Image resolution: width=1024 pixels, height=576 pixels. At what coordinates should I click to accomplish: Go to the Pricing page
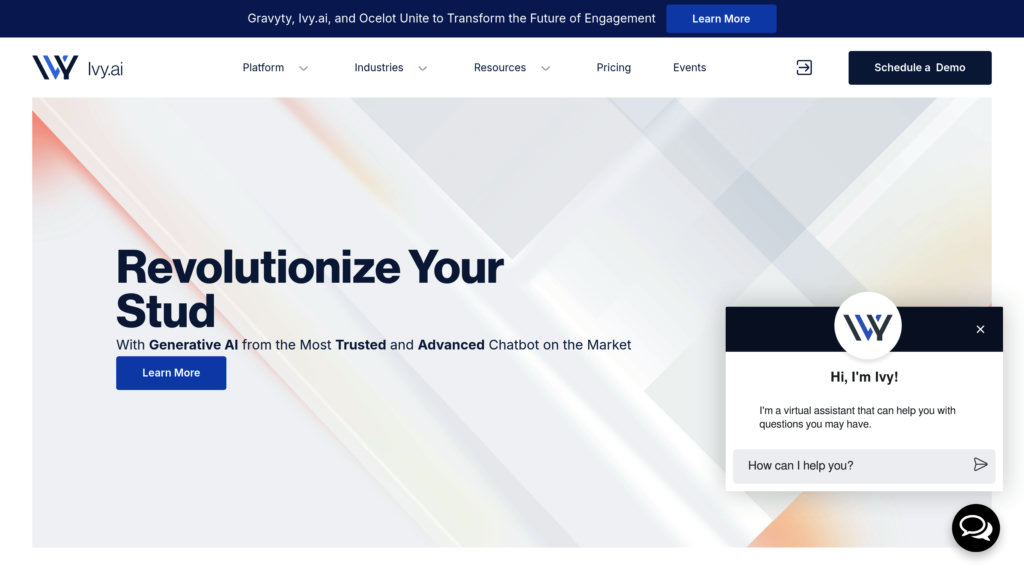point(613,68)
